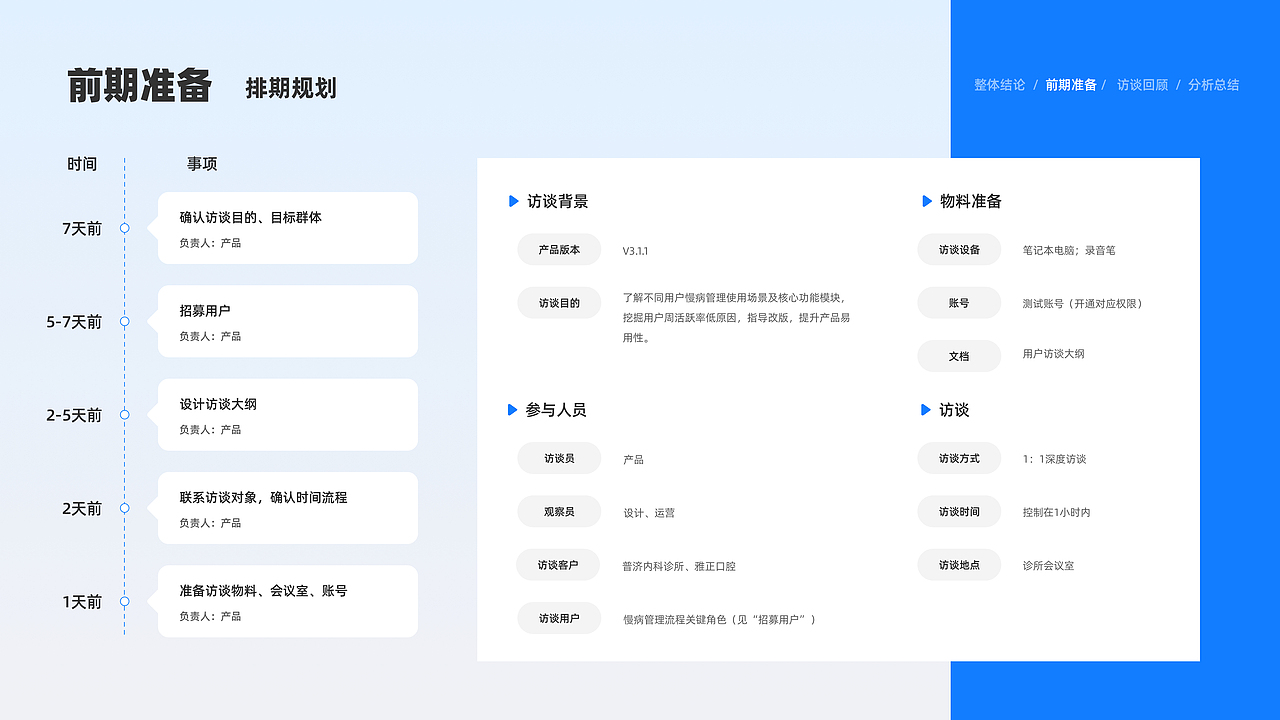The image size is (1280, 720).
Task: Toggle the 7天前 timeline node
Action: coord(124,228)
